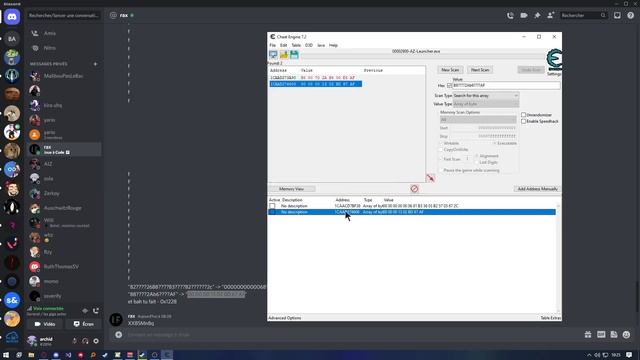Open Windows Start menu
Image resolution: width=640 pixels, height=360 pixels.
tap(6, 355)
